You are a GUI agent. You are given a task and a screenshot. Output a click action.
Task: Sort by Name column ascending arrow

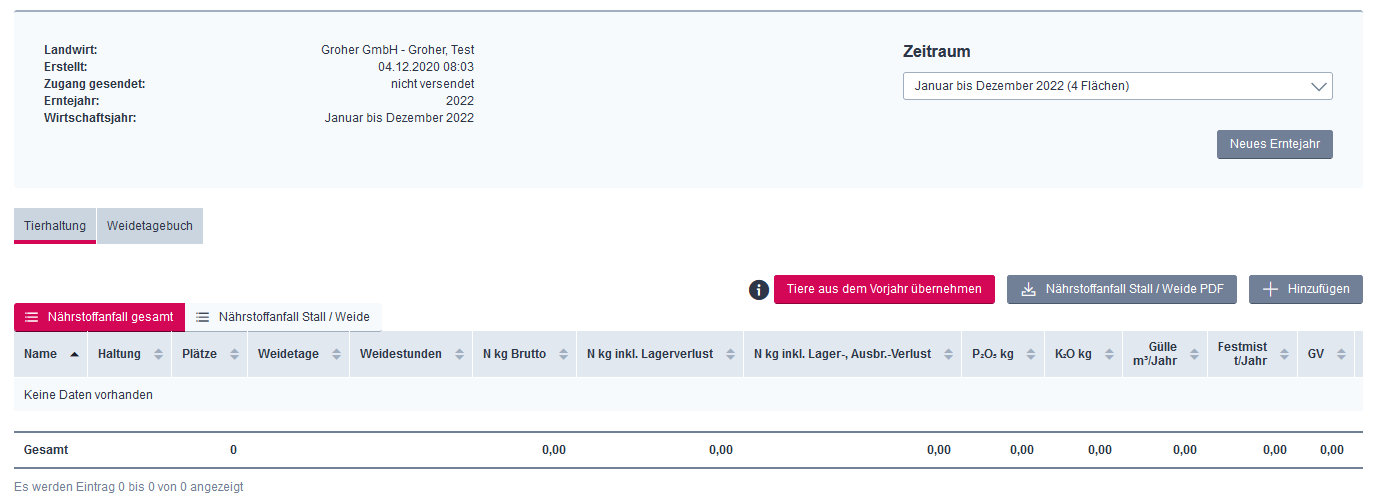74,354
